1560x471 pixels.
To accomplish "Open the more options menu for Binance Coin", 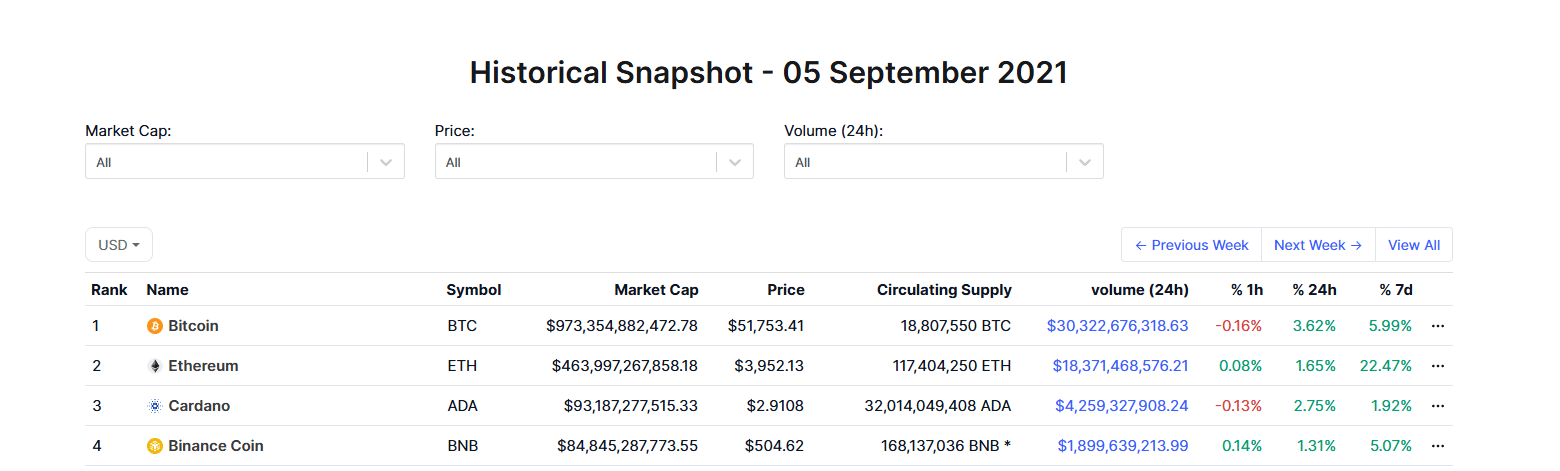I will [x=1438, y=446].
